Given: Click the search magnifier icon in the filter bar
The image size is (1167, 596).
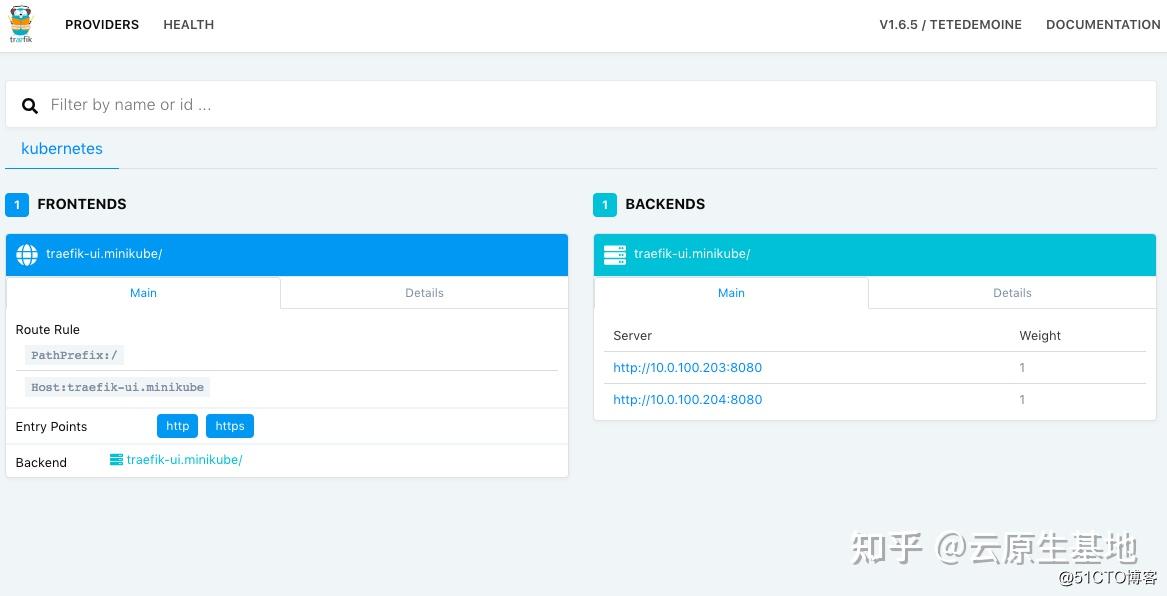Looking at the screenshot, I should coord(29,104).
